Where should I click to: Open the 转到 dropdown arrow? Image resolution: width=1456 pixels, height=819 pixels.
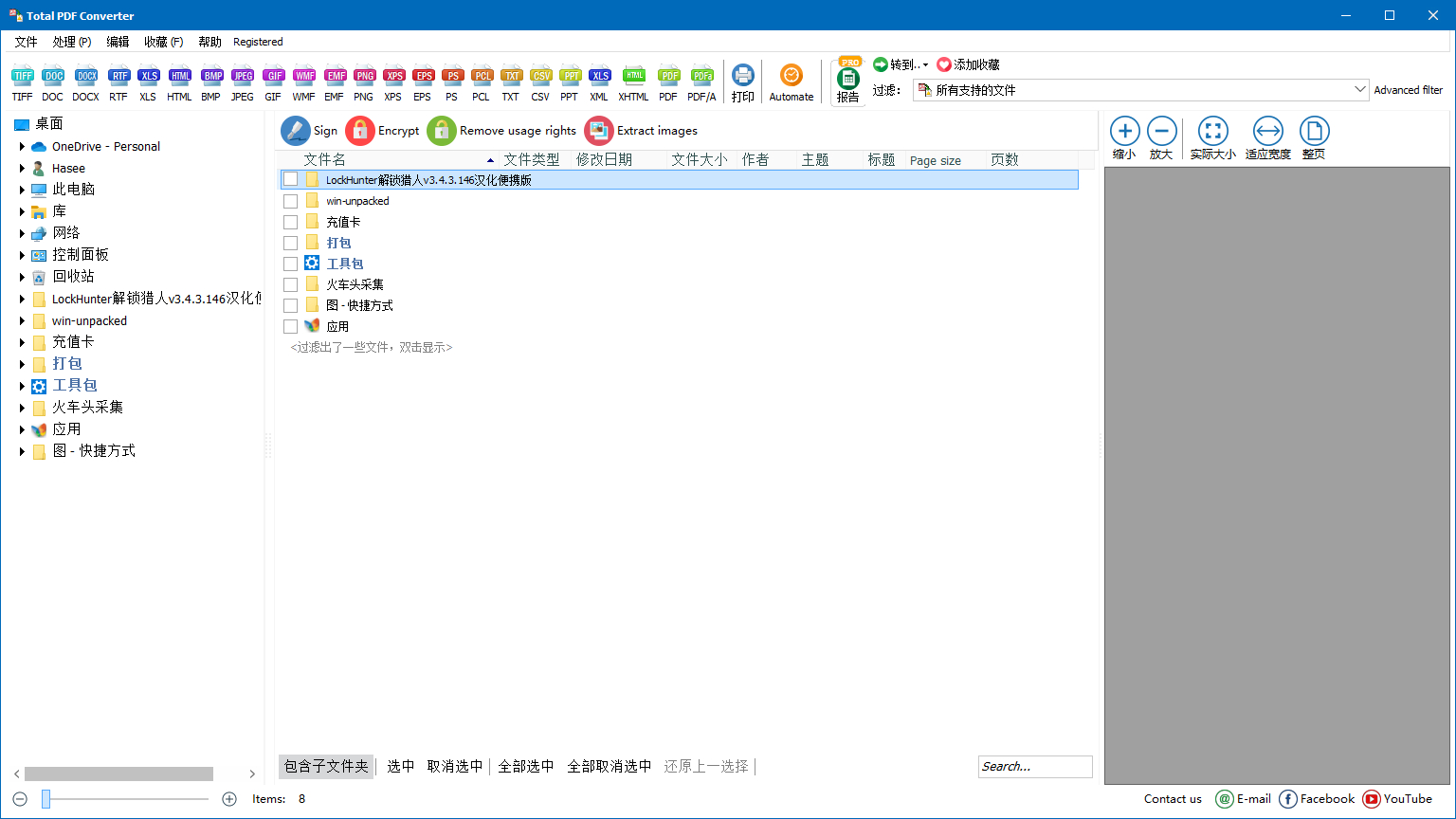pos(925,64)
